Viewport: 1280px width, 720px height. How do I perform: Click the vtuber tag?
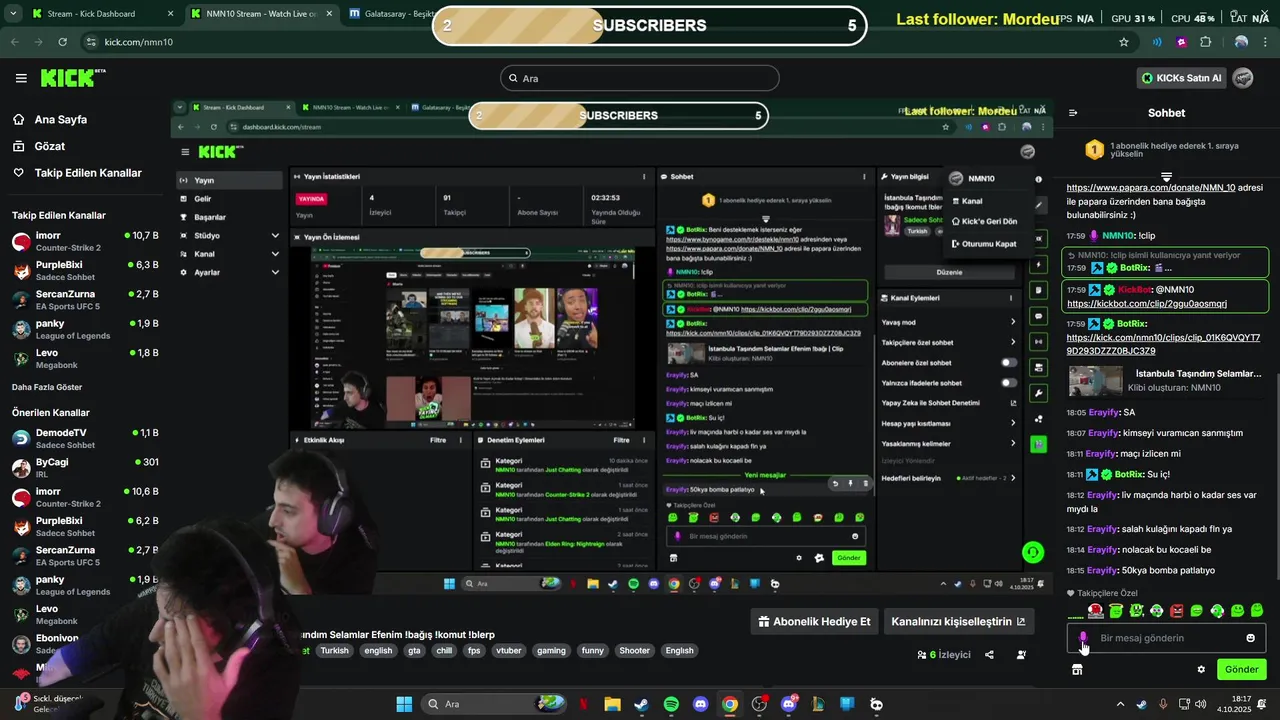point(509,650)
